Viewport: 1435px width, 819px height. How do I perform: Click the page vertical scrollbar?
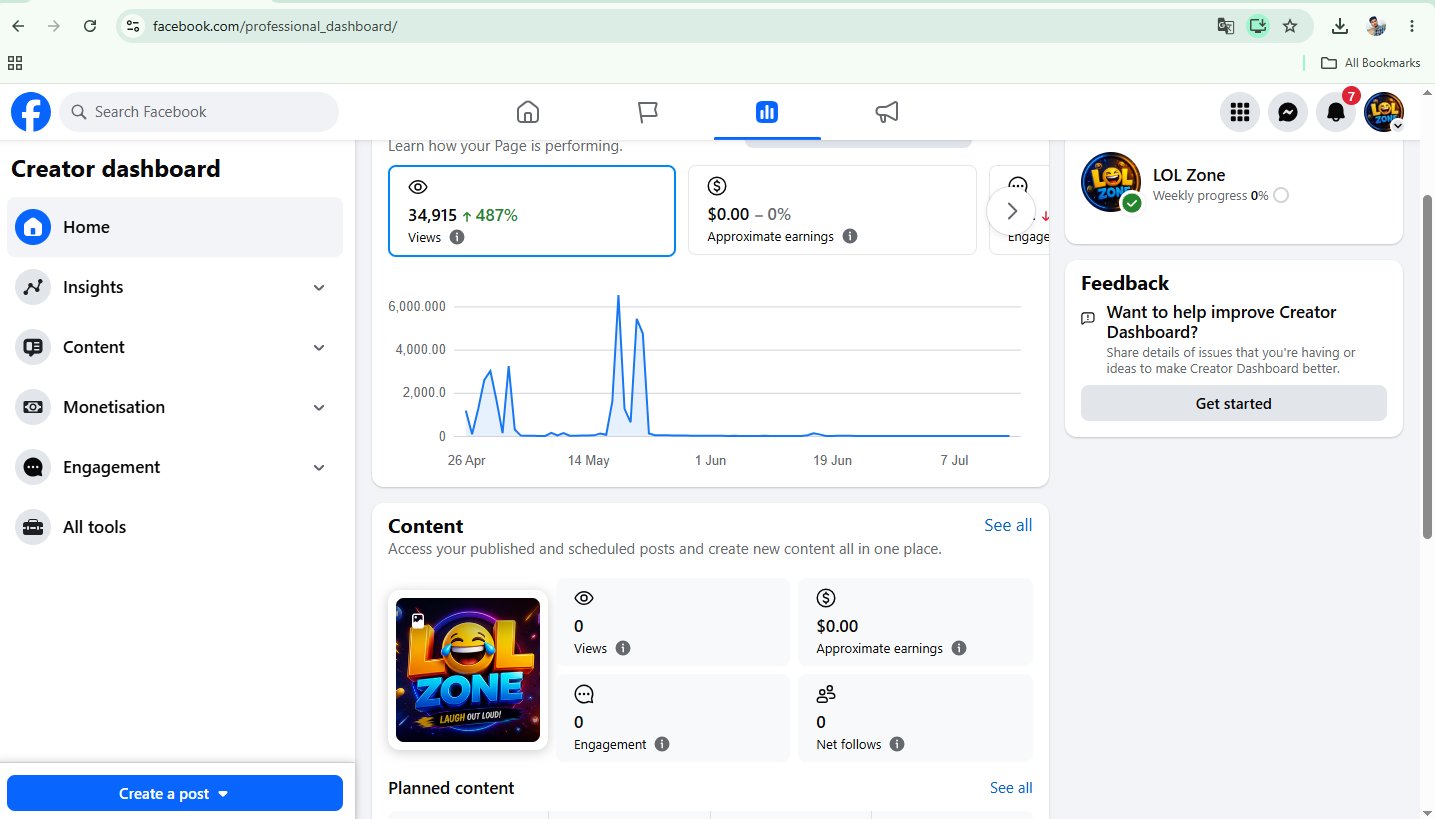click(x=1428, y=365)
